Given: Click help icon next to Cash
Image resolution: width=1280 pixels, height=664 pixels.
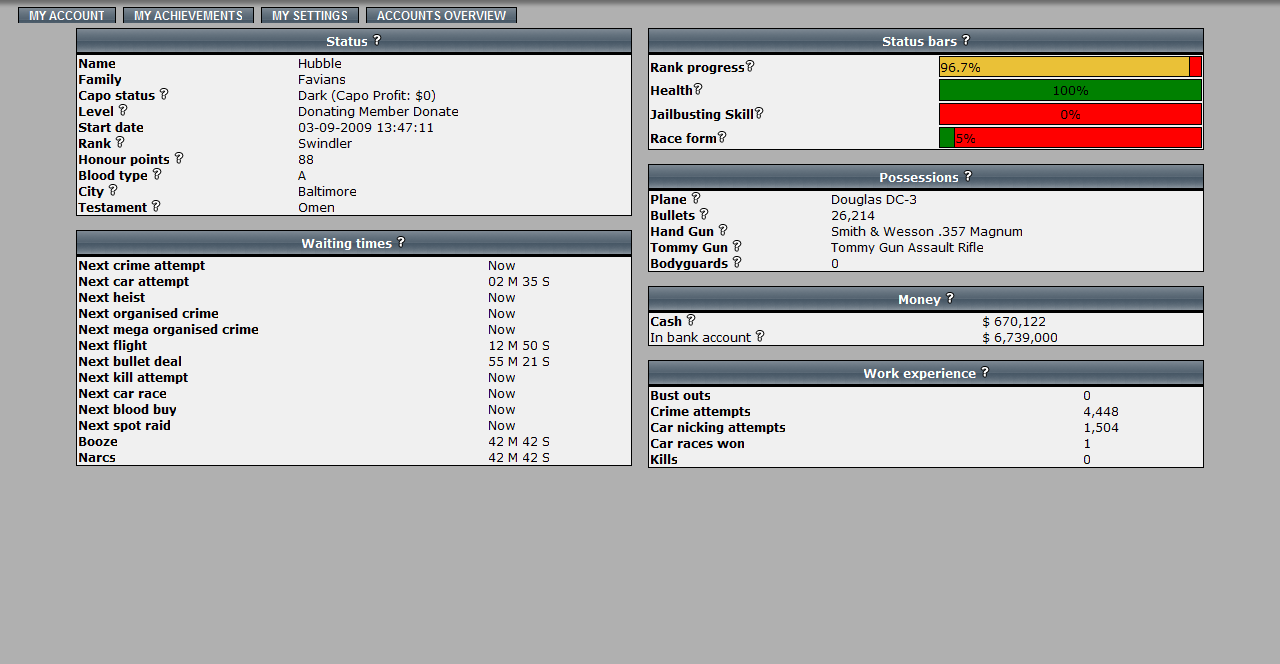Looking at the screenshot, I should (691, 321).
